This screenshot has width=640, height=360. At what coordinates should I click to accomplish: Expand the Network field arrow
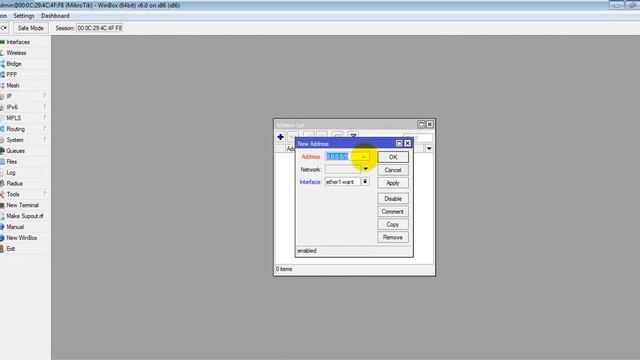click(x=365, y=169)
